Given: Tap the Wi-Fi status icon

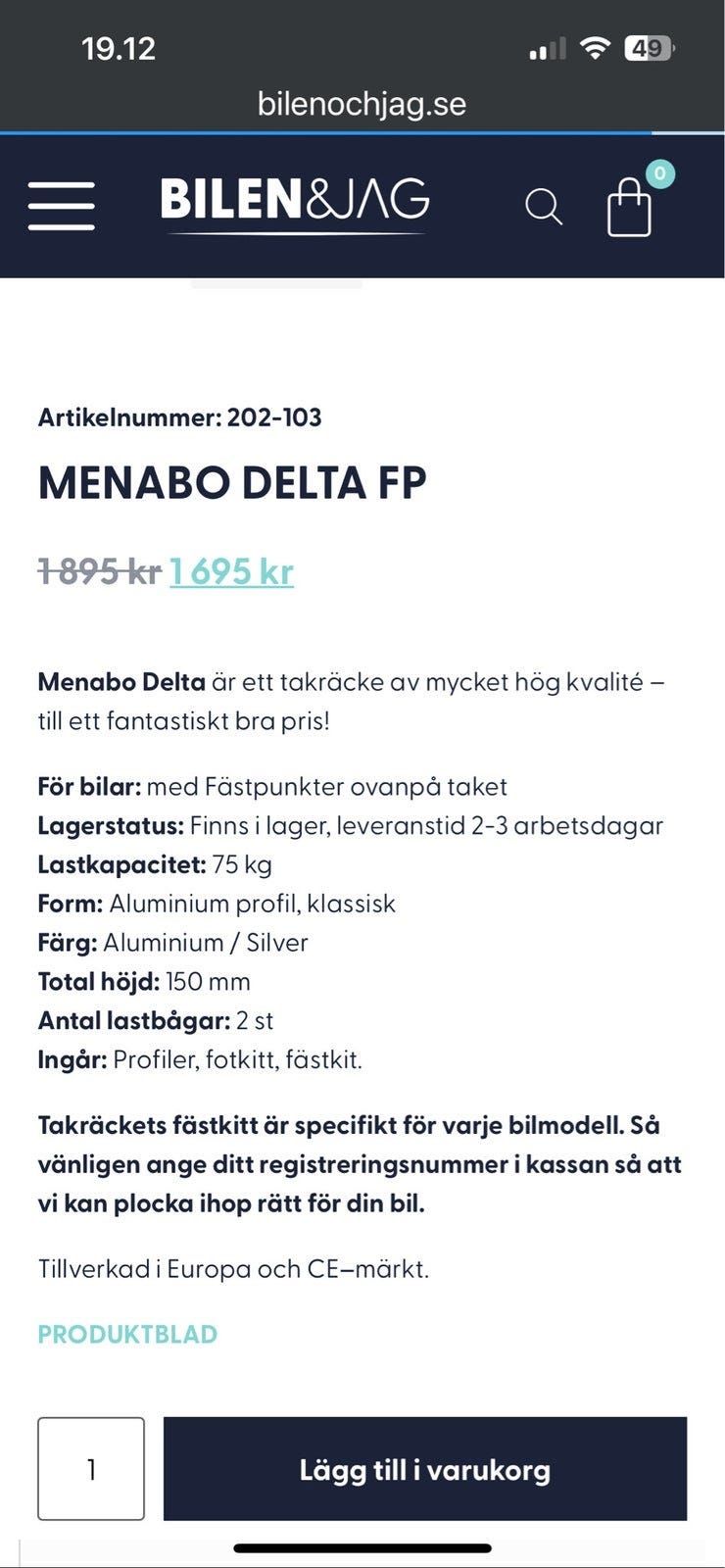Looking at the screenshot, I should click(x=595, y=48).
